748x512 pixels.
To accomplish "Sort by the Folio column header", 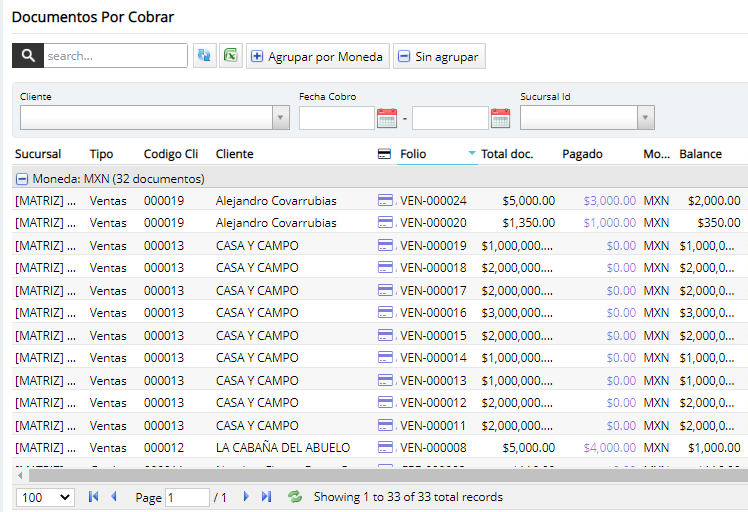I will coord(413,154).
